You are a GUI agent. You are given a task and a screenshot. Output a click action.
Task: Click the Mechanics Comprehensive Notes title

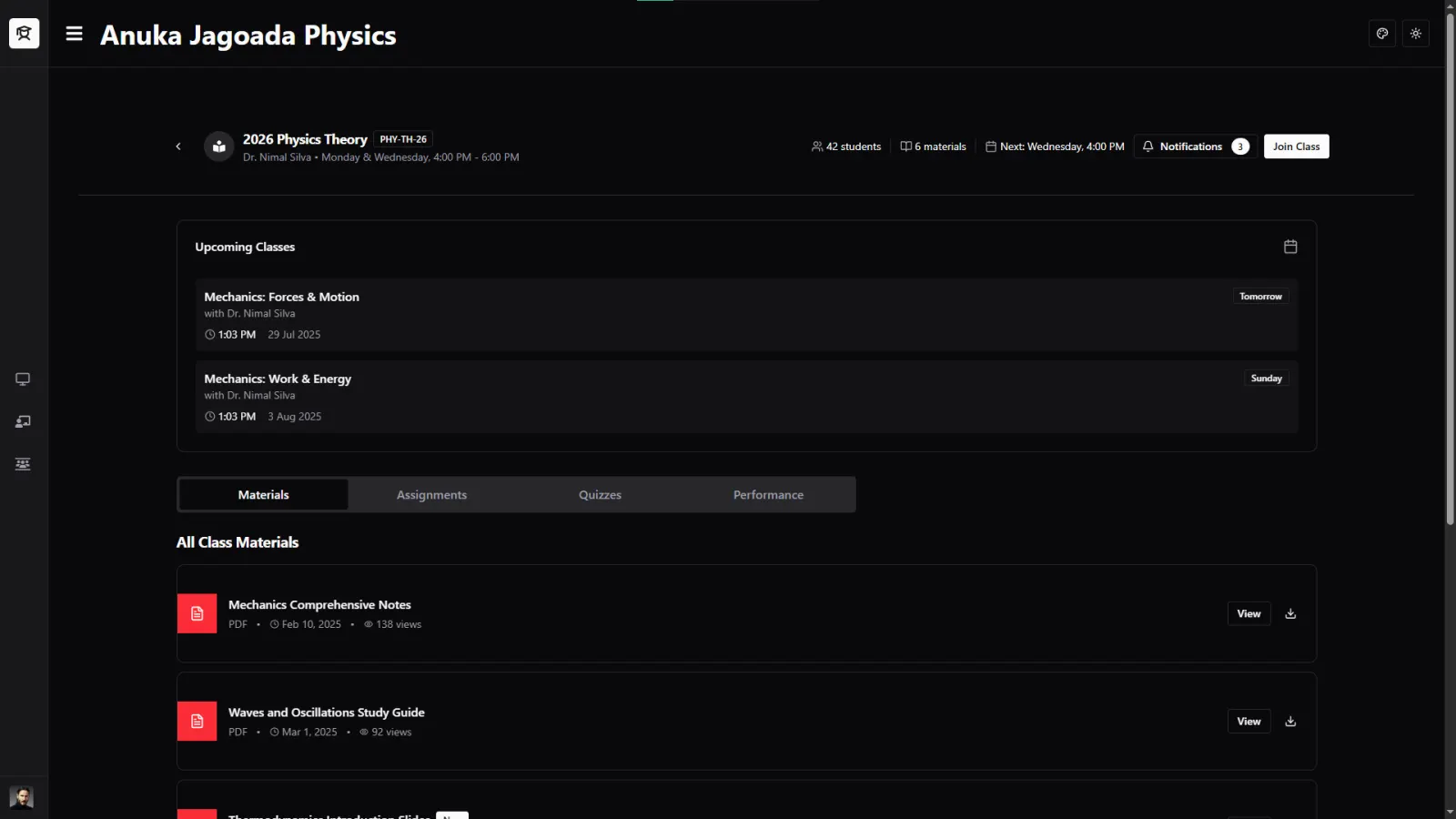[319, 605]
